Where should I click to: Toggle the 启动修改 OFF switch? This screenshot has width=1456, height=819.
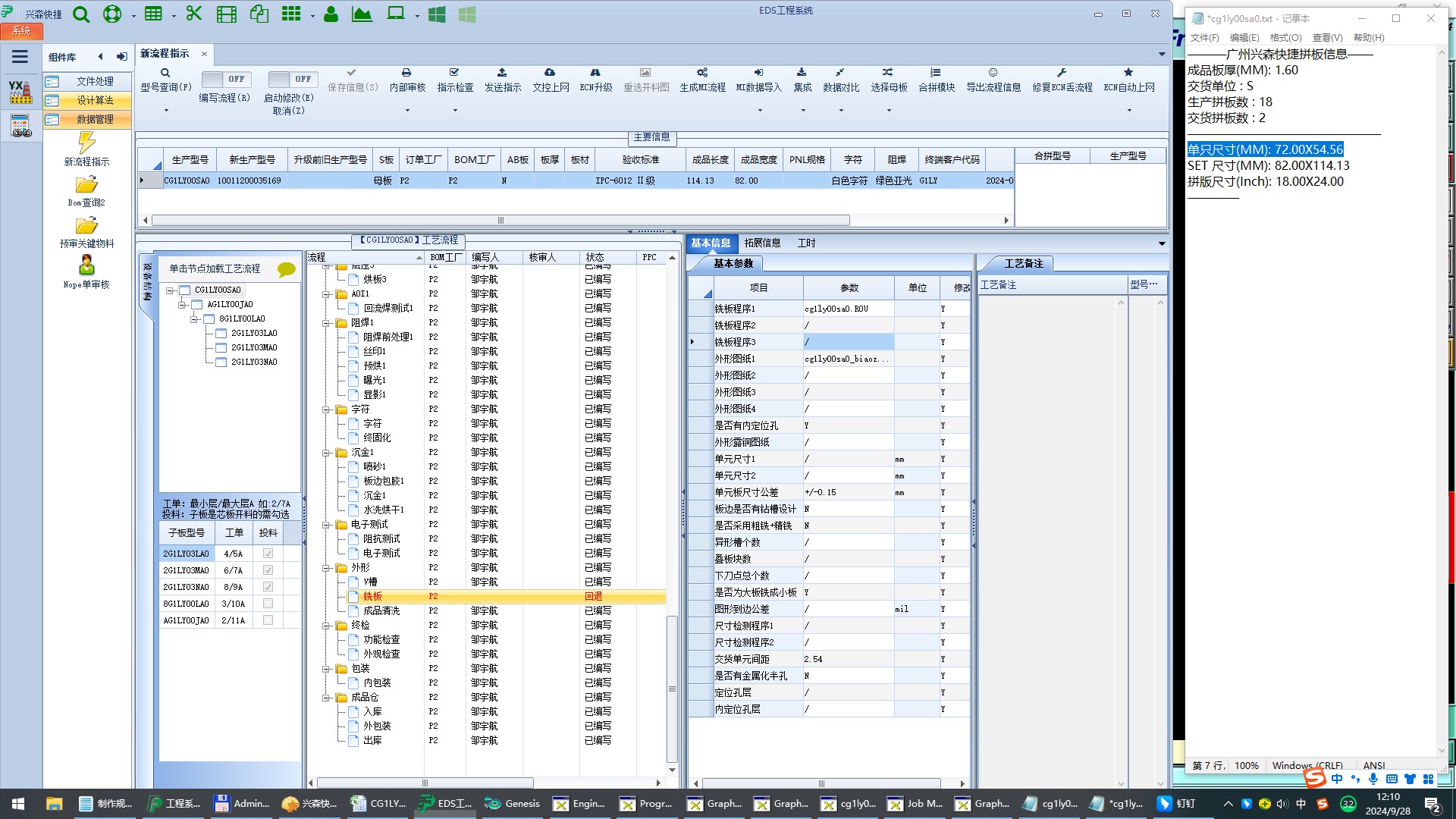[293, 79]
